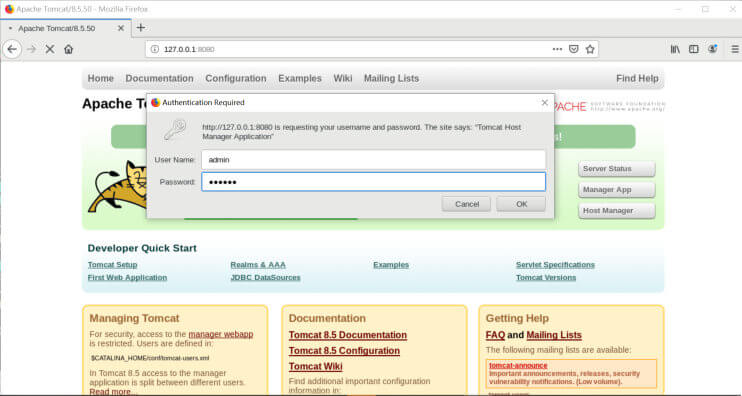
Task: Click the User Name field with admin
Action: click(373, 160)
